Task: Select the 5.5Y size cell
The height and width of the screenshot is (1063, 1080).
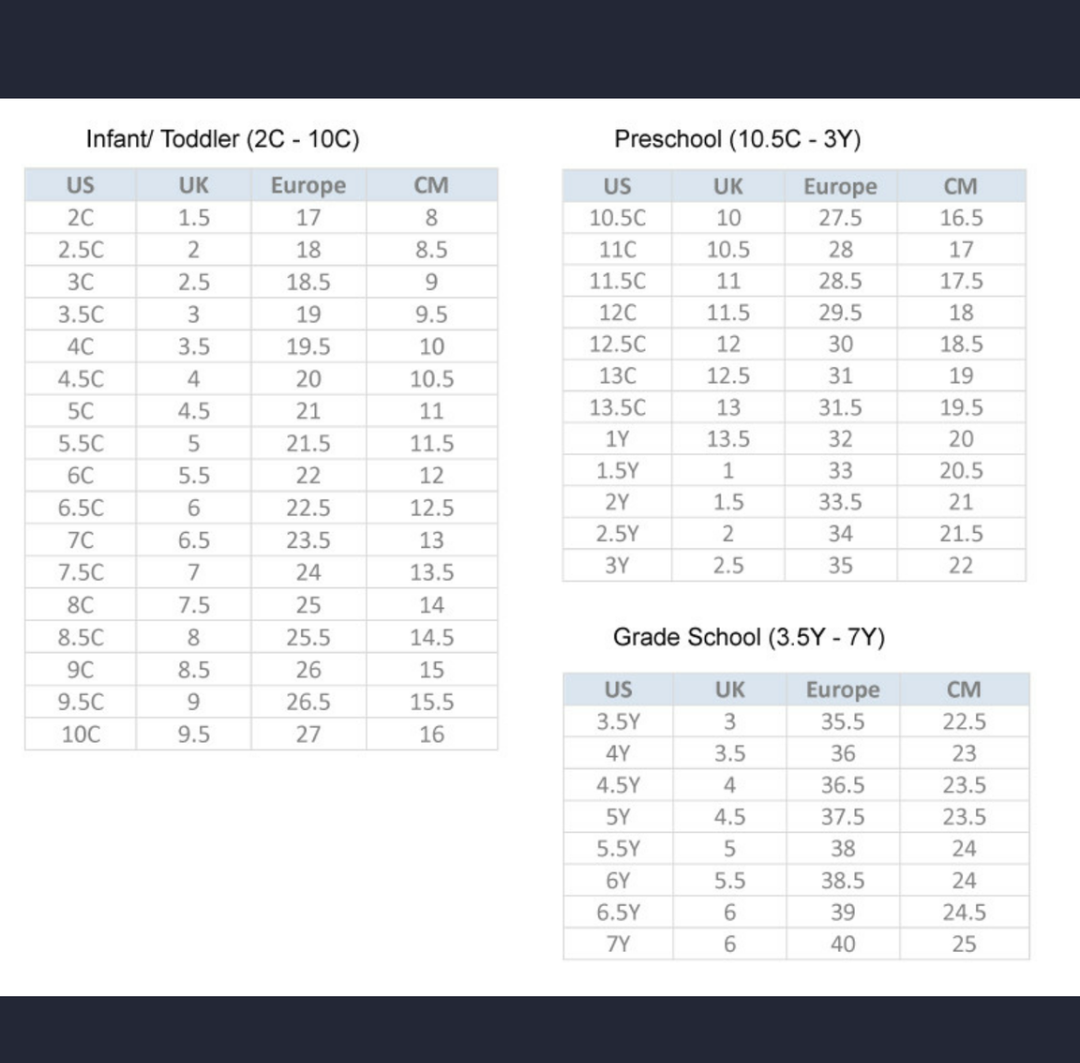Action: (x=617, y=849)
